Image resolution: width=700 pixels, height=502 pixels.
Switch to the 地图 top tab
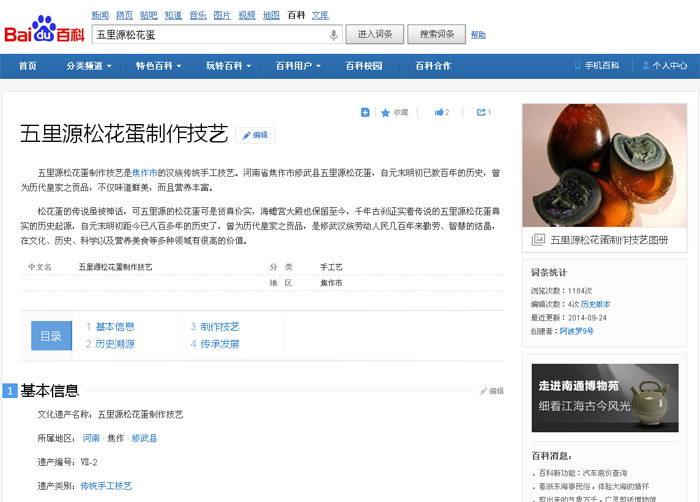[x=271, y=16]
